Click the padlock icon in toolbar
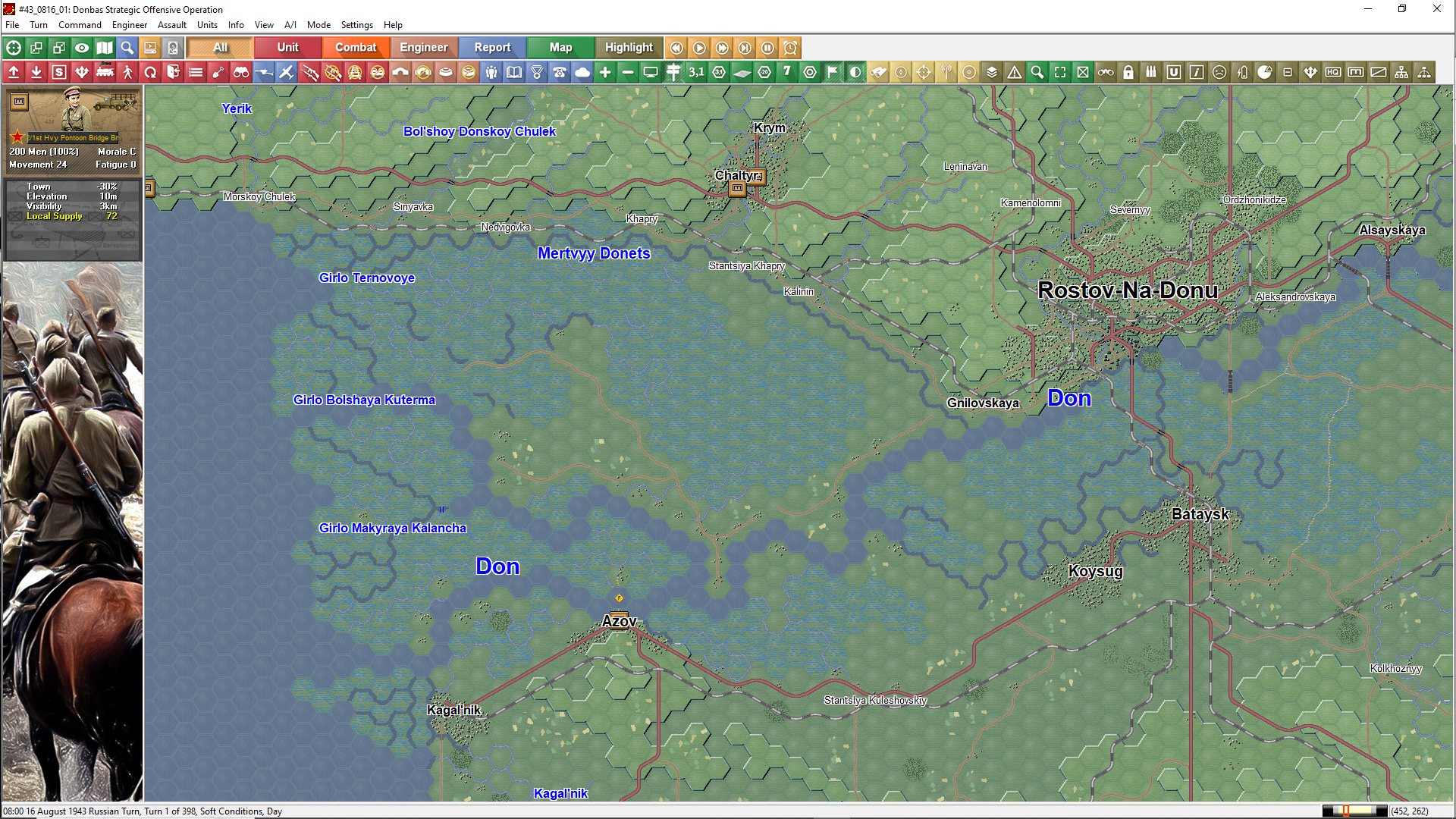Screen dimensions: 1456x819 pos(1128,72)
